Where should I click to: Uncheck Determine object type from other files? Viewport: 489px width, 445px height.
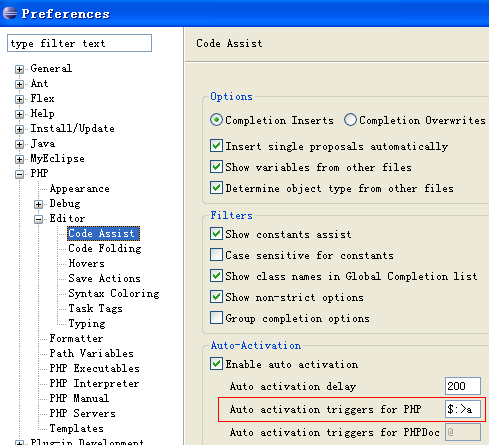tap(217, 188)
